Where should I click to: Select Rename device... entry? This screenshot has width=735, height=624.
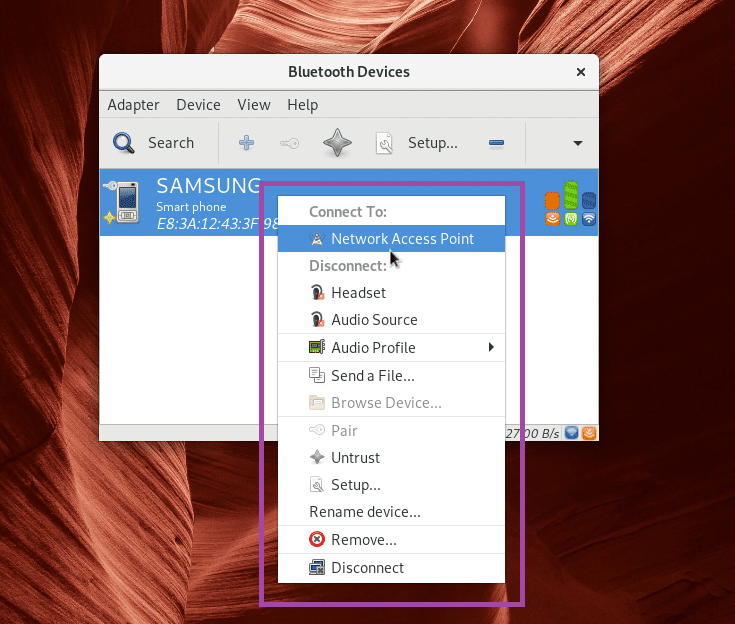point(391,511)
